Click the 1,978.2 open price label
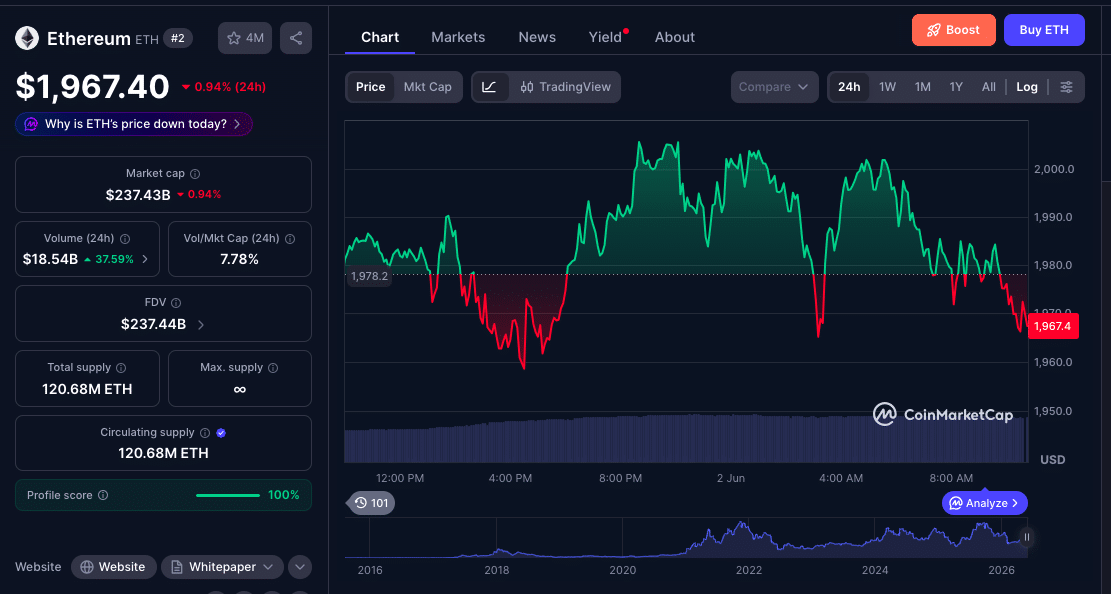The height and width of the screenshot is (594, 1111). [x=369, y=276]
